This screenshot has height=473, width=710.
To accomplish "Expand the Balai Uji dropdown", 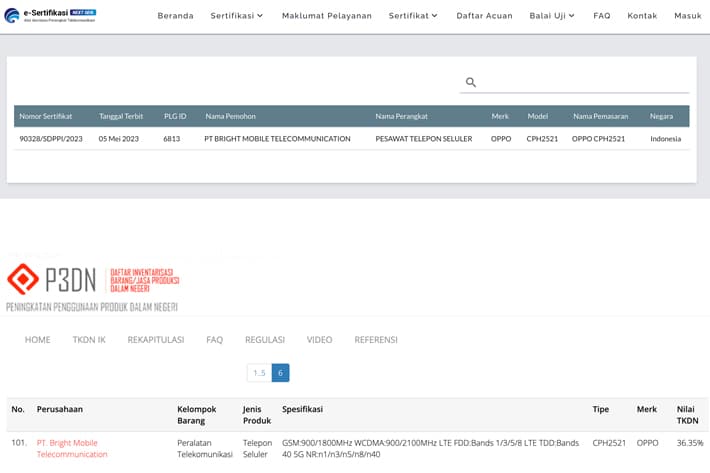I will (x=552, y=16).
